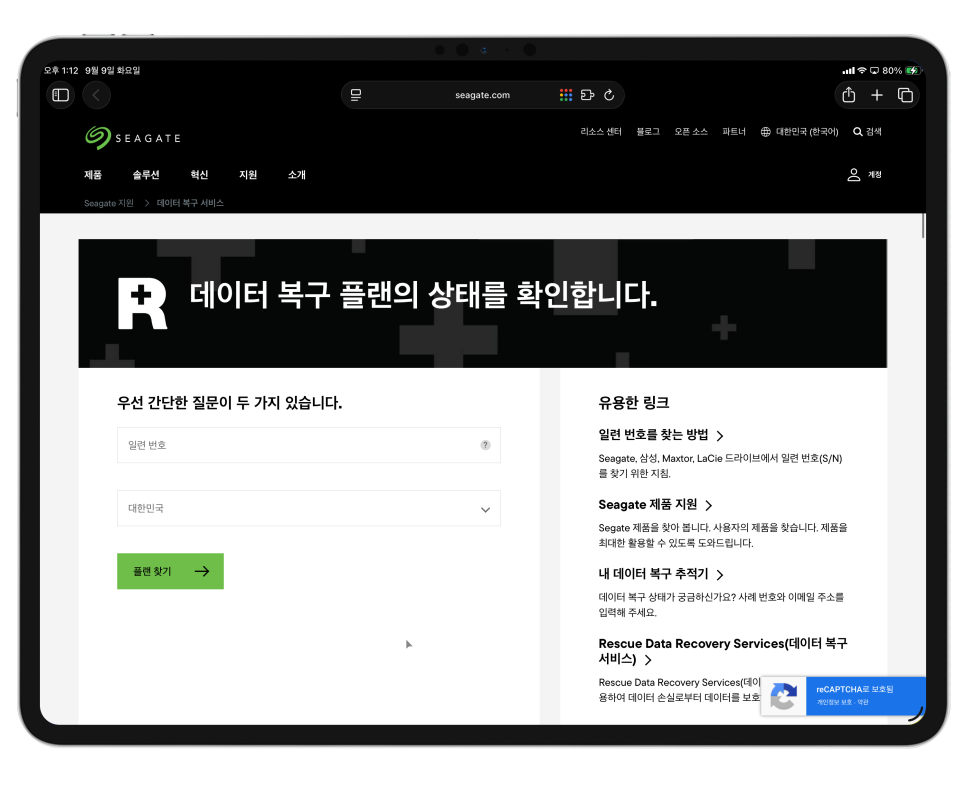Click the 데이터 복구 서비스 breadcrumb
Screen dimensions: 966x785
[190, 203]
